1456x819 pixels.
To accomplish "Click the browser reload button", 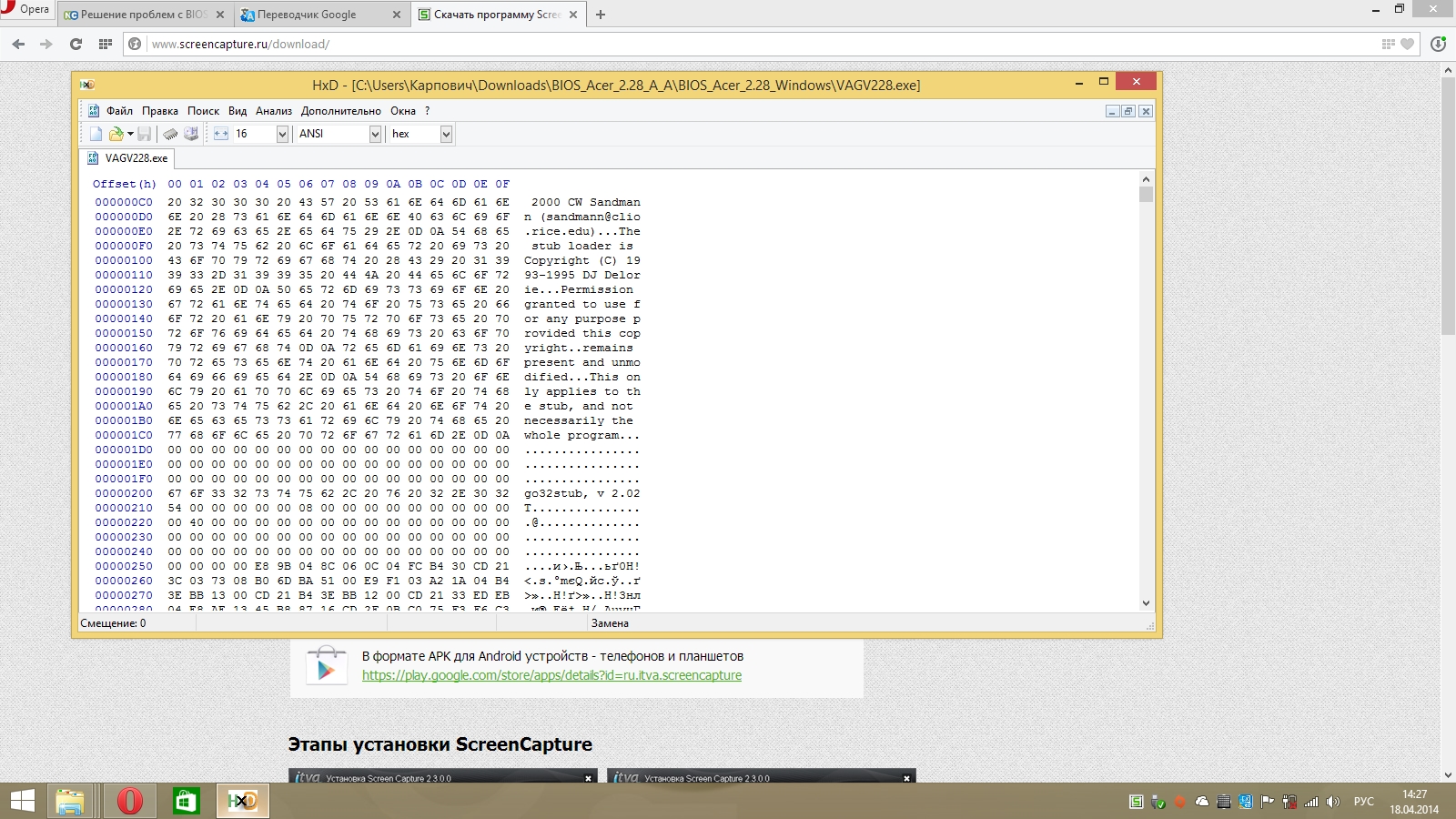I will (x=76, y=44).
